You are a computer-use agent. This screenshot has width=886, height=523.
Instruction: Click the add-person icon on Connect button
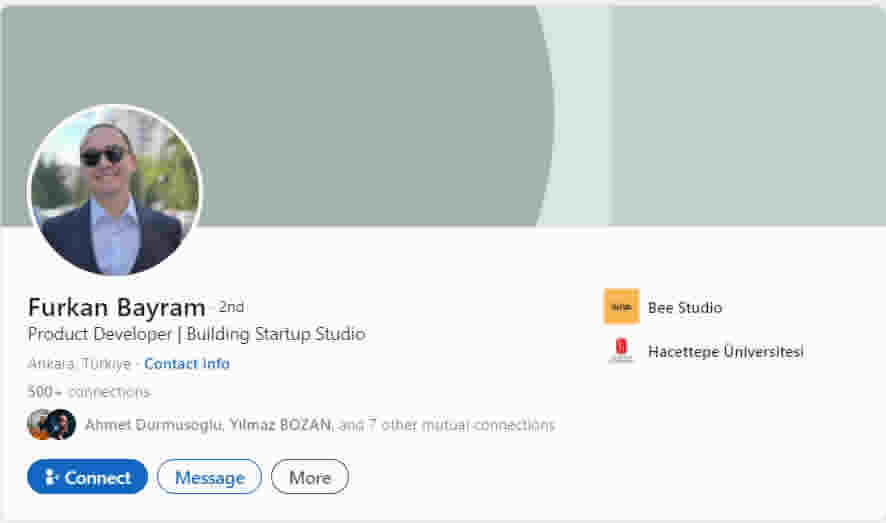pos(51,478)
